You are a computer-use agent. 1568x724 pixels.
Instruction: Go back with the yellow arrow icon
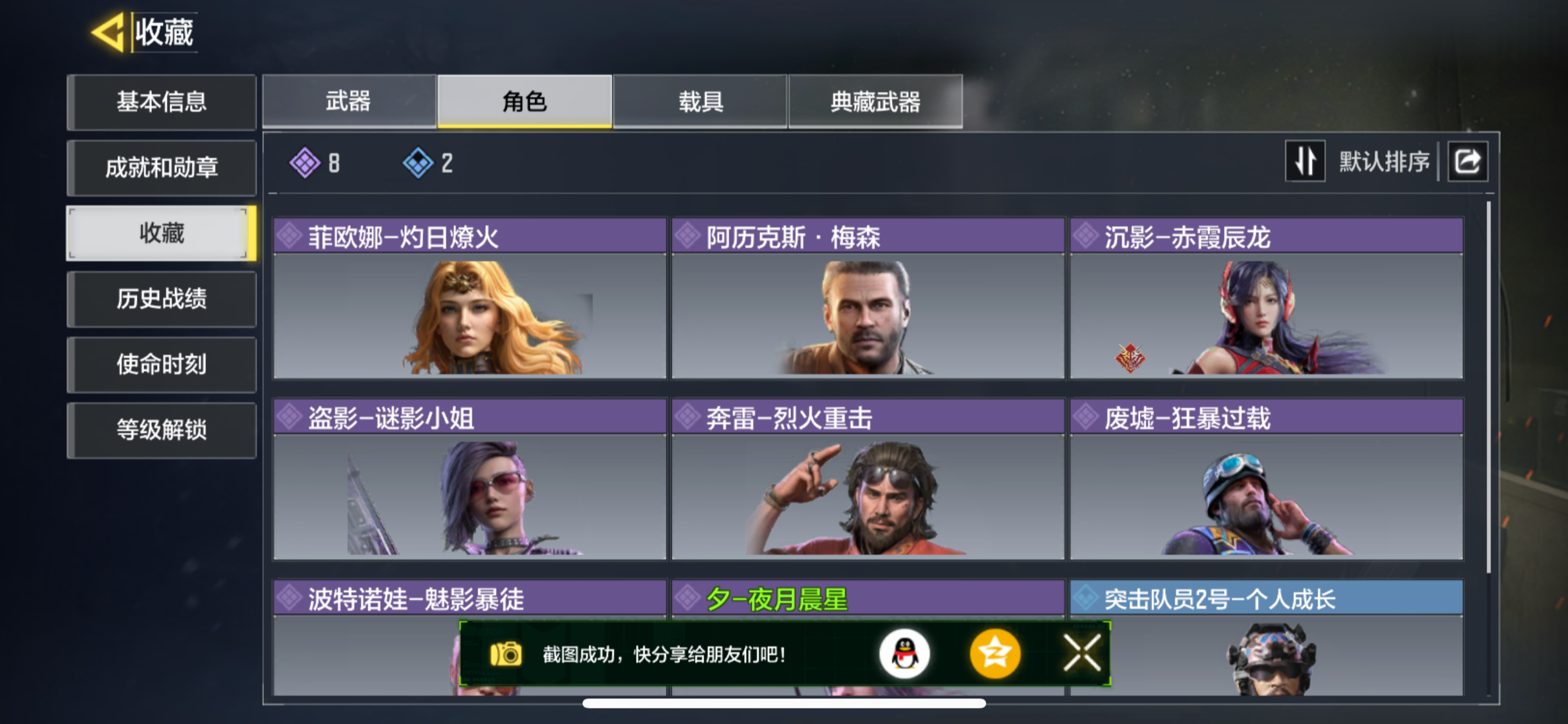(x=108, y=32)
